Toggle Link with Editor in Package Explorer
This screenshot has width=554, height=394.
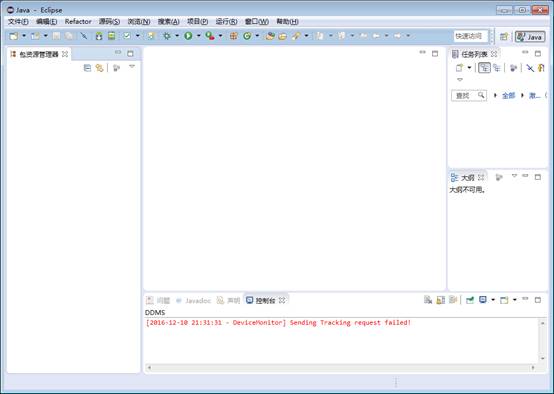(100, 68)
